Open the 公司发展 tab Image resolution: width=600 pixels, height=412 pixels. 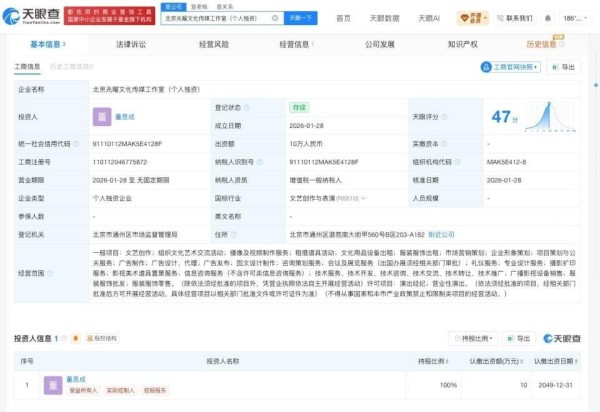coord(380,44)
